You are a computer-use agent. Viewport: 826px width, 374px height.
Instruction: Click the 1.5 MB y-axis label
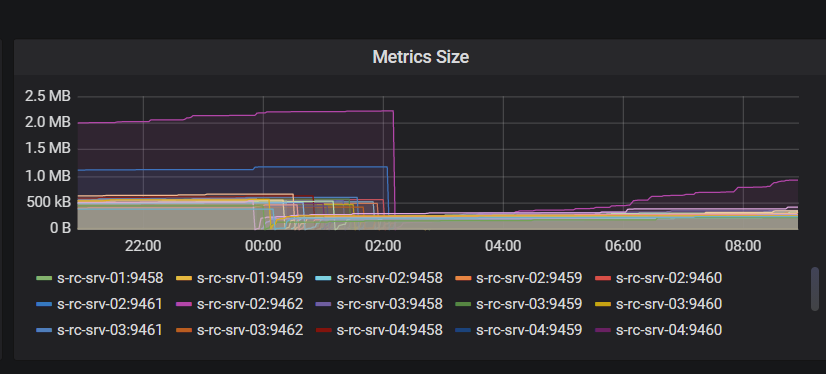pos(47,149)
